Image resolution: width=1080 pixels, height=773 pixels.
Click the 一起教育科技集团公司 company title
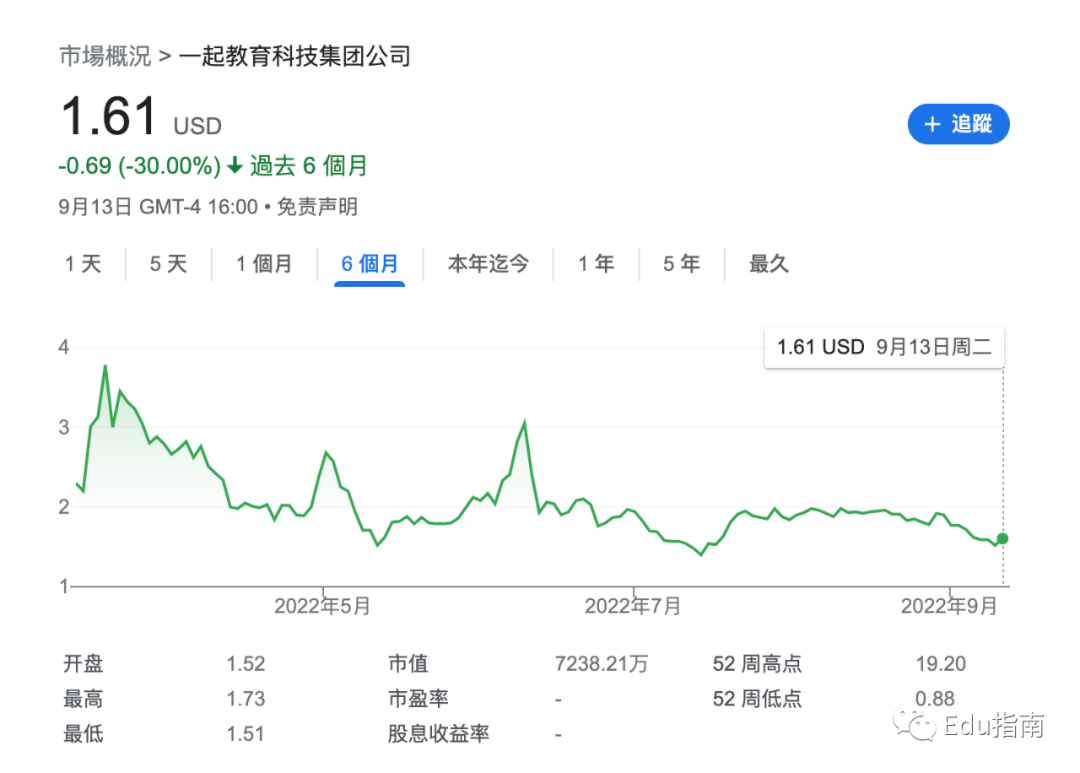pyautogui.click(x=295, y=56)
